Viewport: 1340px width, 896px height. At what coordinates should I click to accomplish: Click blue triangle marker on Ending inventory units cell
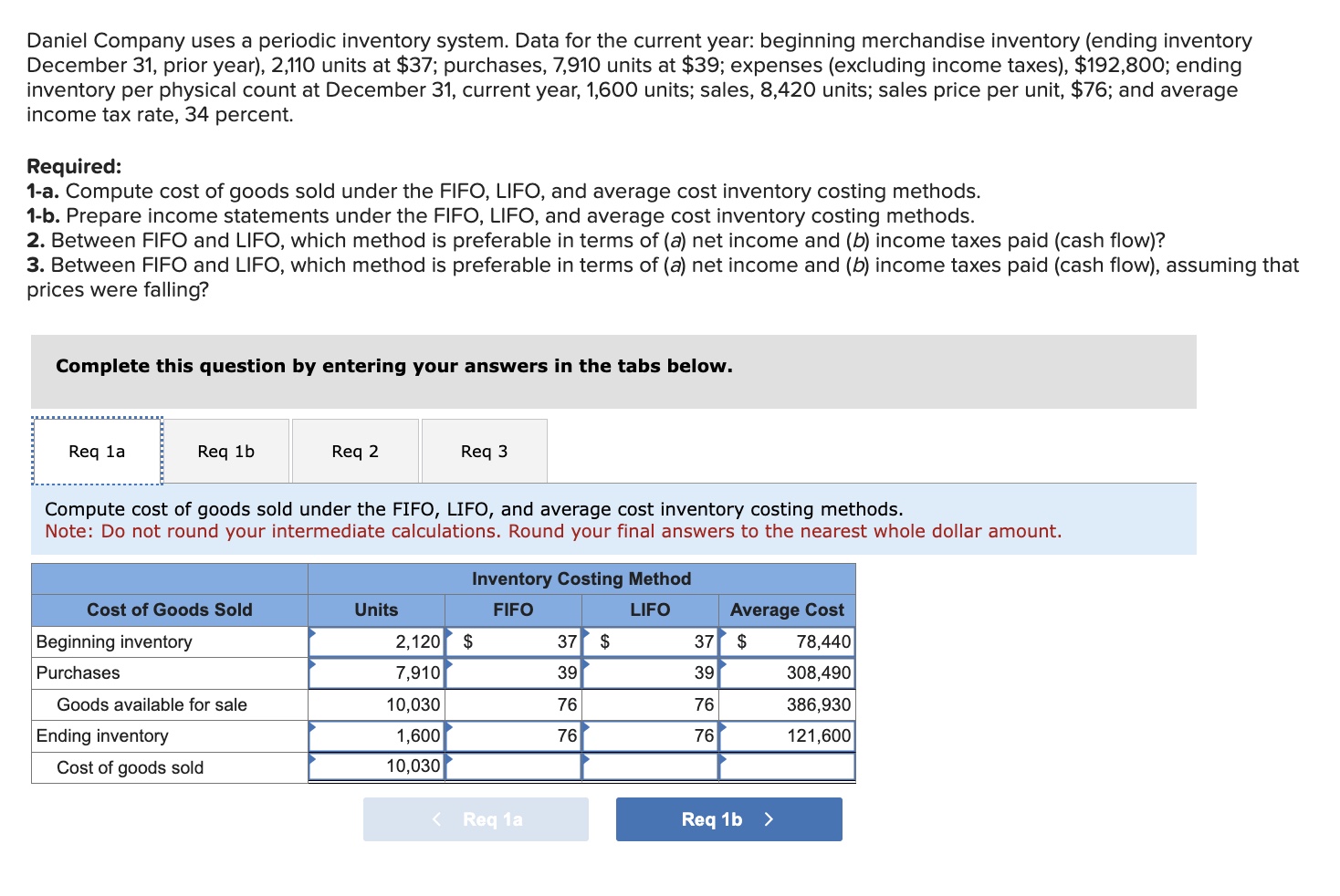click(x=311, y=728)
